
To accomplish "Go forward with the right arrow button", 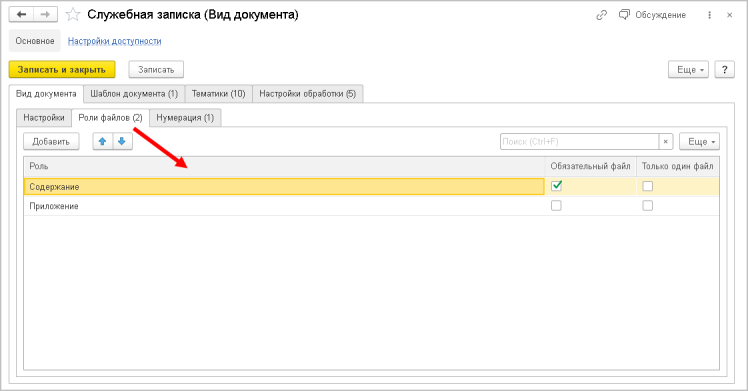I will 45,14.
